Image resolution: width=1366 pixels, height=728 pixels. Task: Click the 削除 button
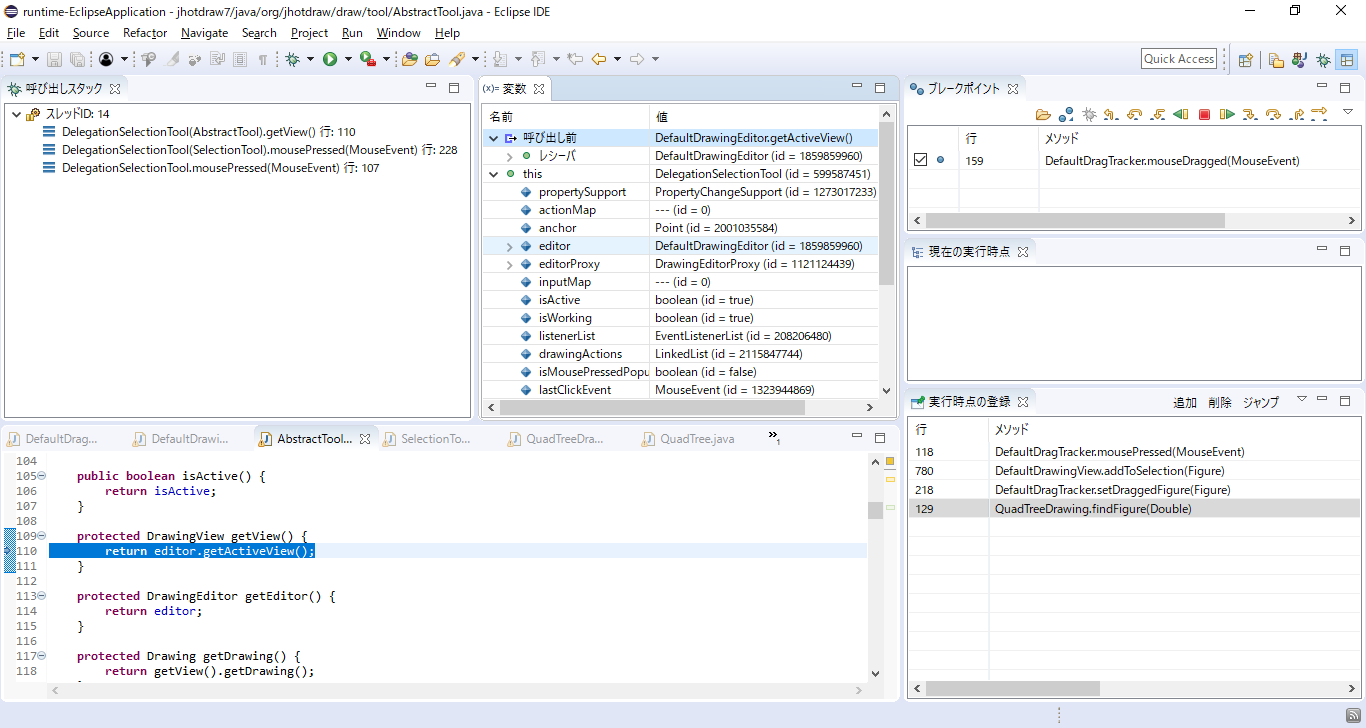point(1219,402)
